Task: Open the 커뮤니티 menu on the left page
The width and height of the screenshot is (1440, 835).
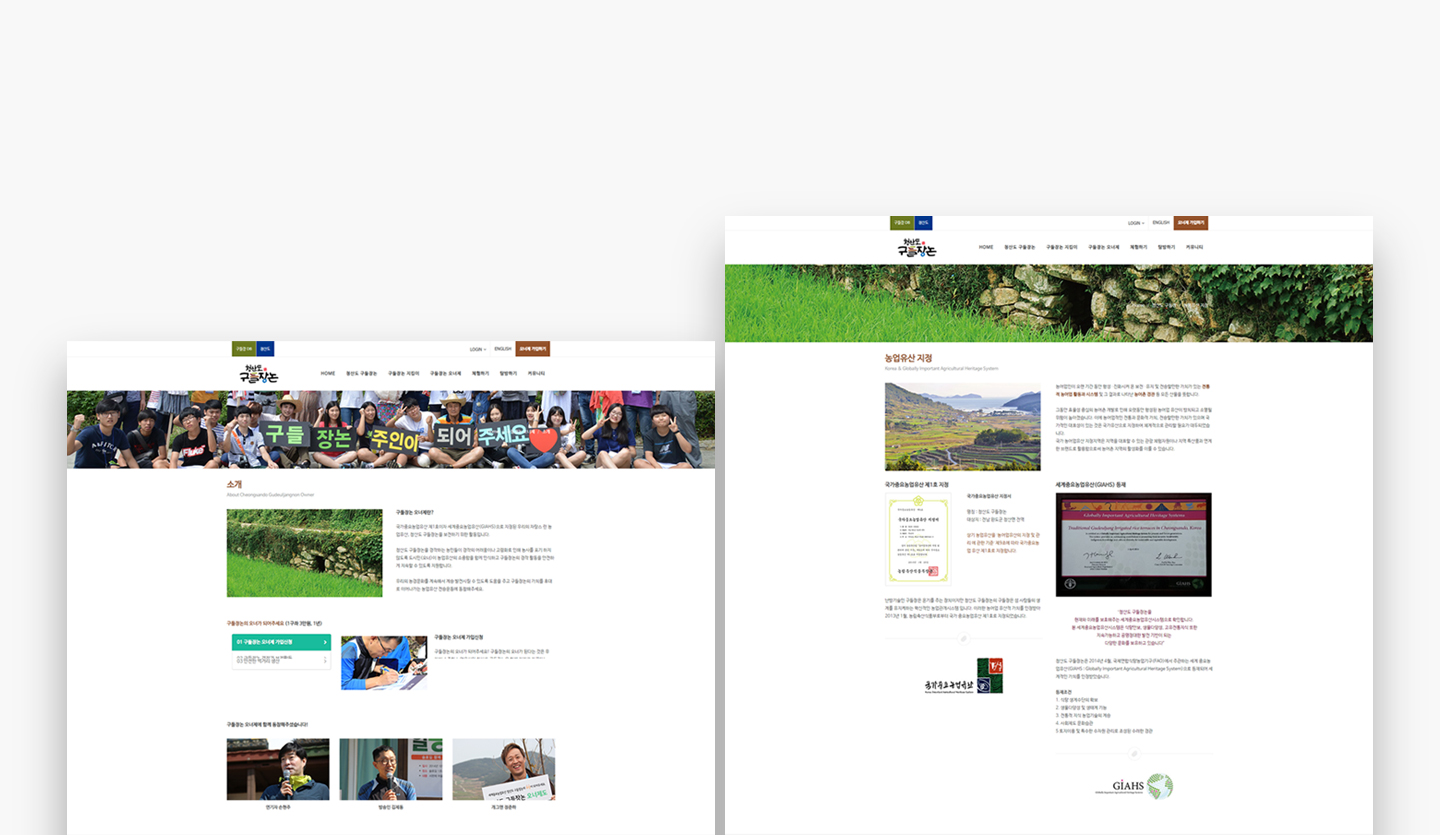Action: 536,373
